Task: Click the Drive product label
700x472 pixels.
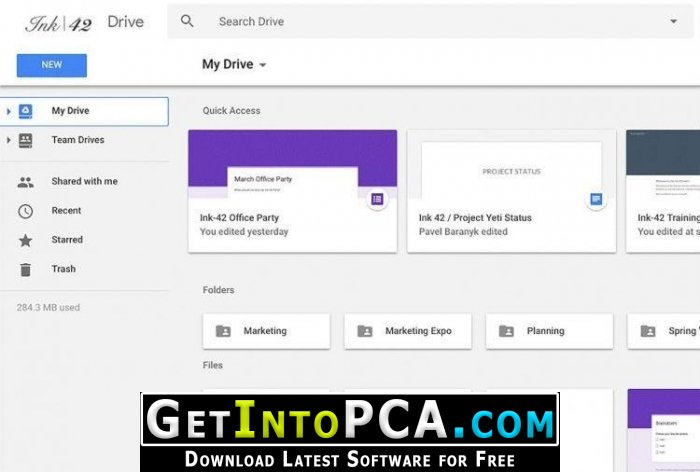Action: click(x=125, y=22)
